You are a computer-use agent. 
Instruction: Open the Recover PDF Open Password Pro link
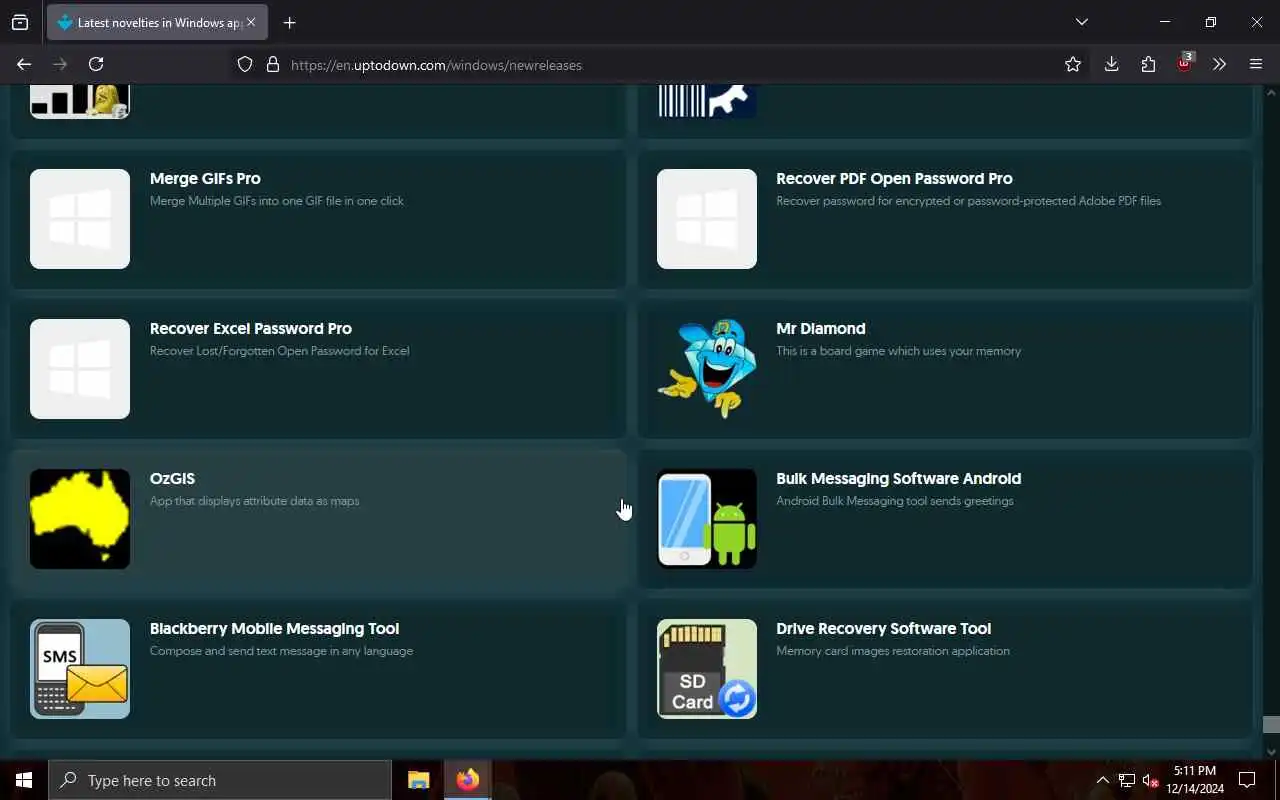click(x=894, y=178)
